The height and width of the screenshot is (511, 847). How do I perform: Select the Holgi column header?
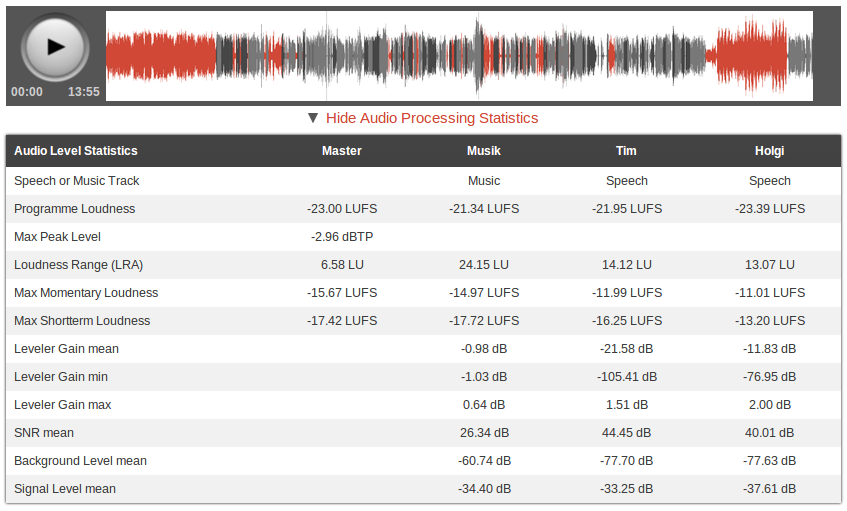[x=769, y=151]
